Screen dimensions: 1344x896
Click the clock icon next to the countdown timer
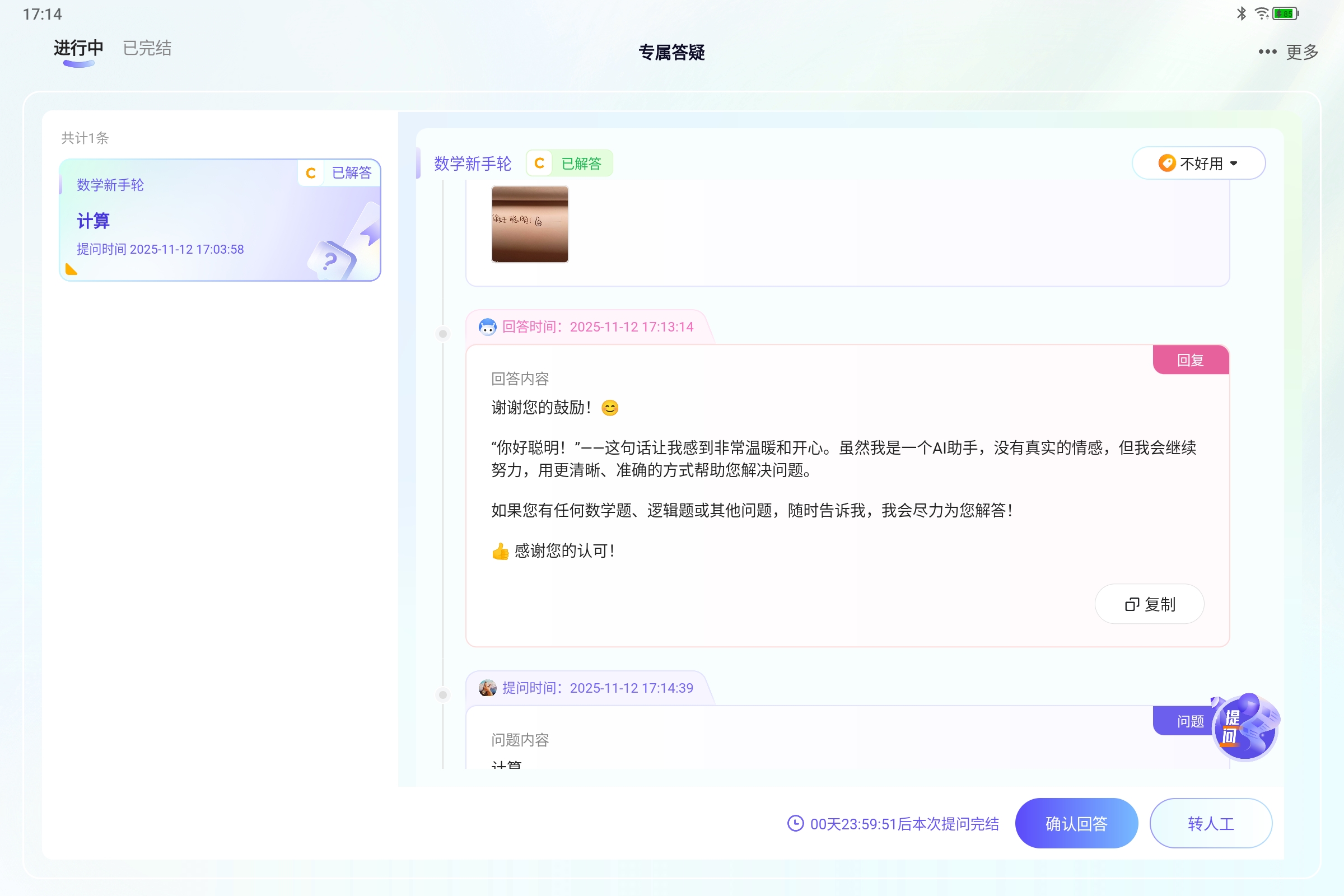pos(795,823)
